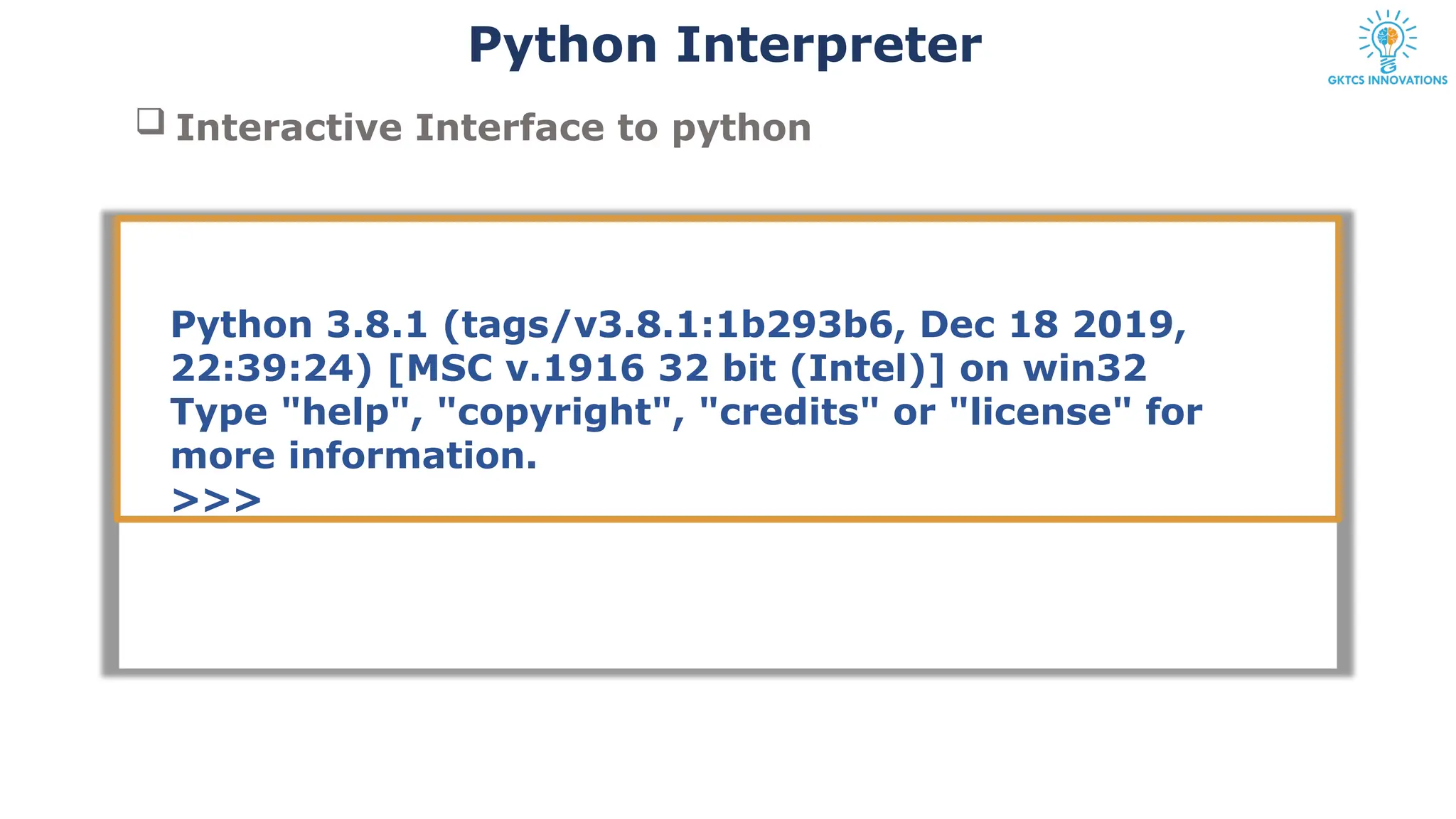Click the 'Interactive Interface to python' text
Image resolution: width=1456 pixels, height=819 pixels.
[493, 129]
